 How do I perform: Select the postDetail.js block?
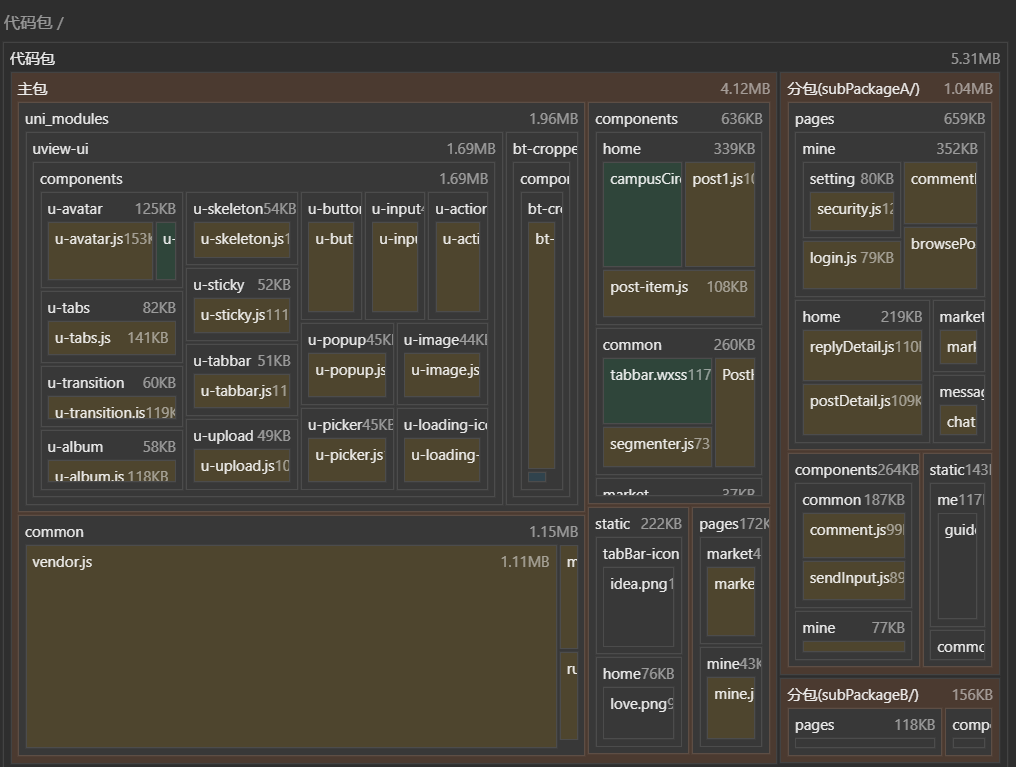[x=861, y=408]
